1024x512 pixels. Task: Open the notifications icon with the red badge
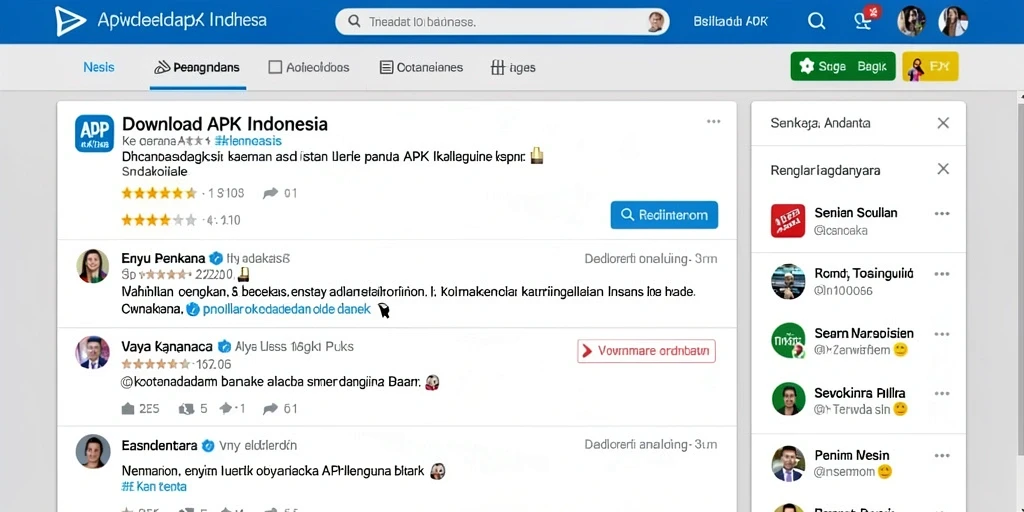864,20
